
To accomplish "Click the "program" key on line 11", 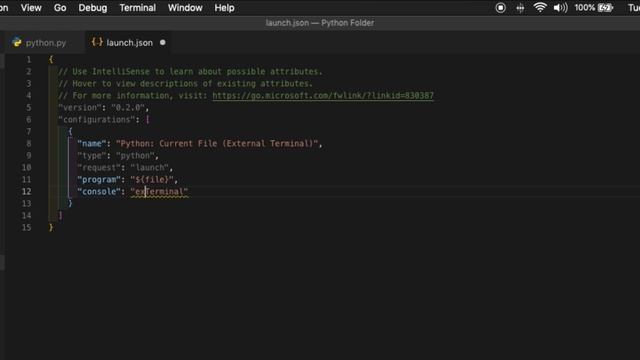I will point(99,180).
